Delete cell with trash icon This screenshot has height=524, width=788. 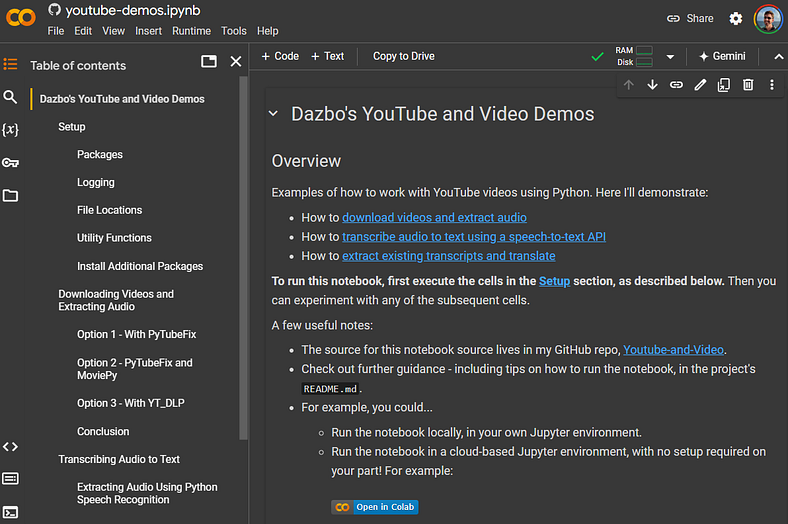point(748,85)
